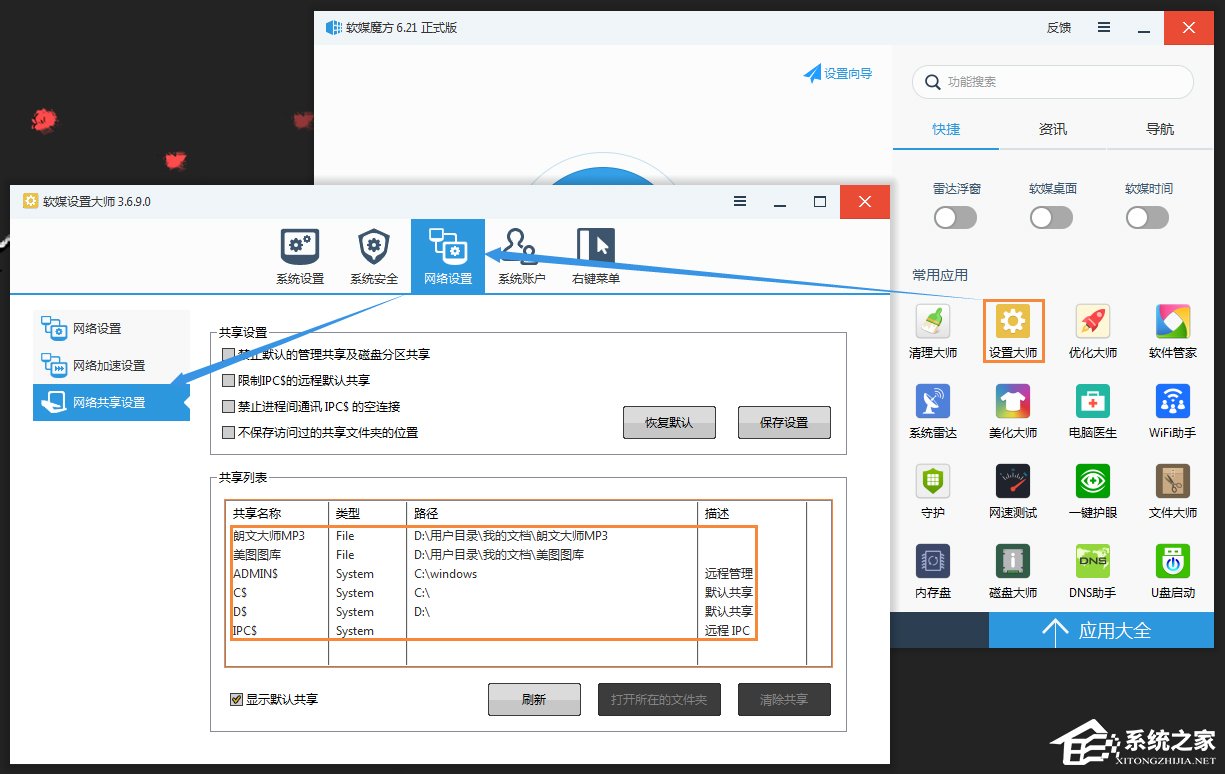Launch 优化大师 from the quick panel
The width and height of the screenshot is (1225, 774).
[x=1091, y=331]
